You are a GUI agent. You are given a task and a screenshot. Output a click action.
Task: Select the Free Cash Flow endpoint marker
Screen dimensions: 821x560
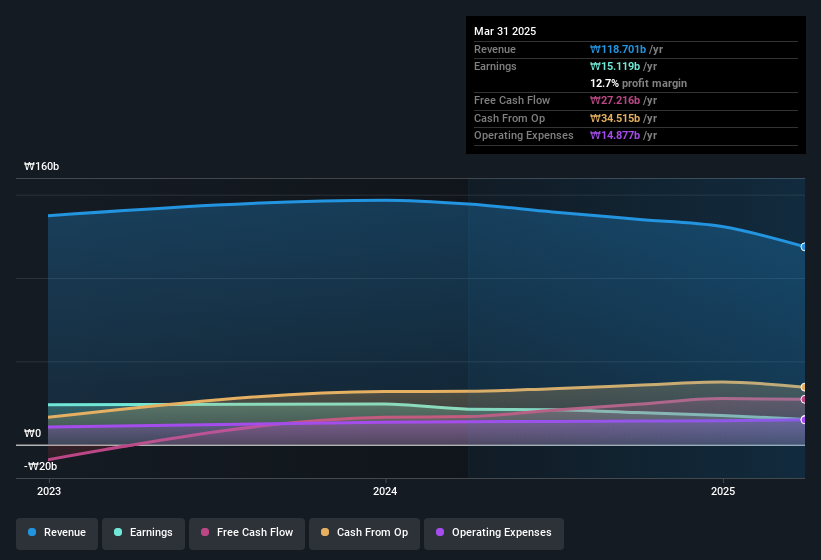(804, 399)
